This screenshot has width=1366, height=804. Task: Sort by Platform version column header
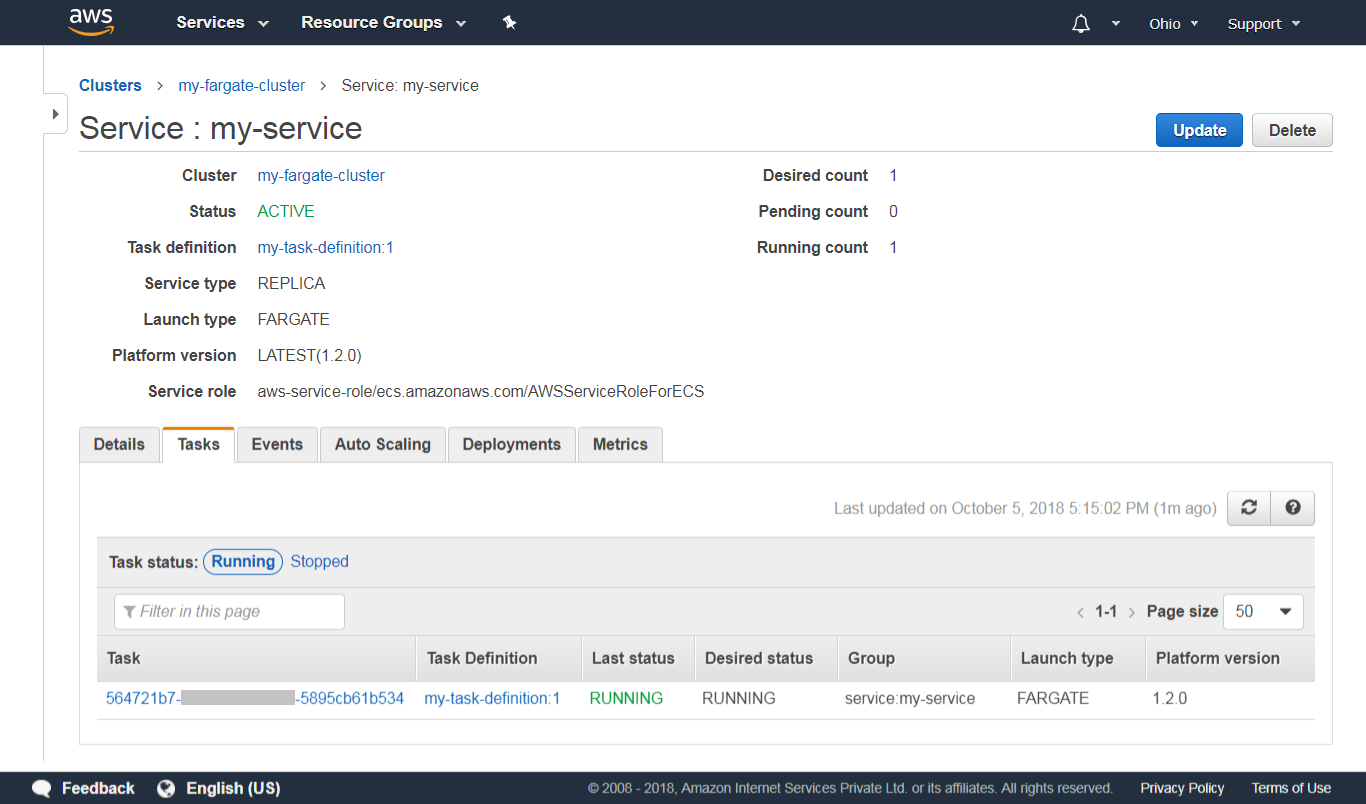tap(1230, 659)
